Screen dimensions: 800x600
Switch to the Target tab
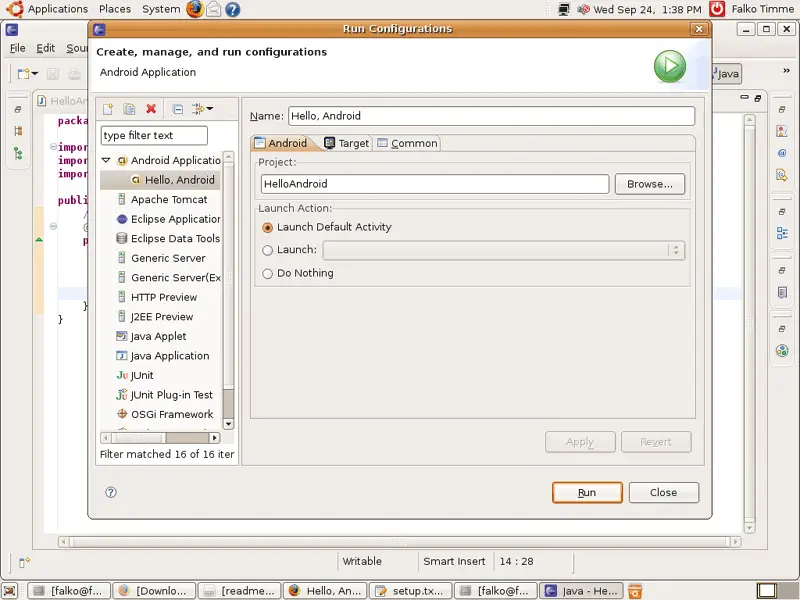tap(347, 143)
